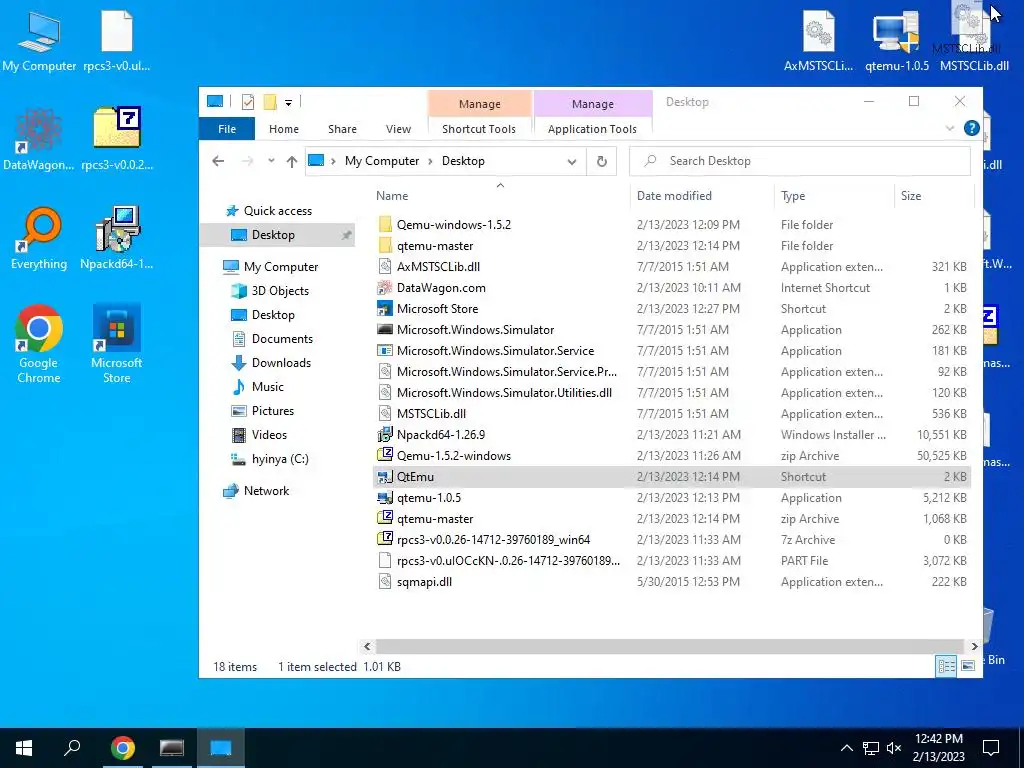
Task: Show hidden tray icons chevron
Action: 846,748
